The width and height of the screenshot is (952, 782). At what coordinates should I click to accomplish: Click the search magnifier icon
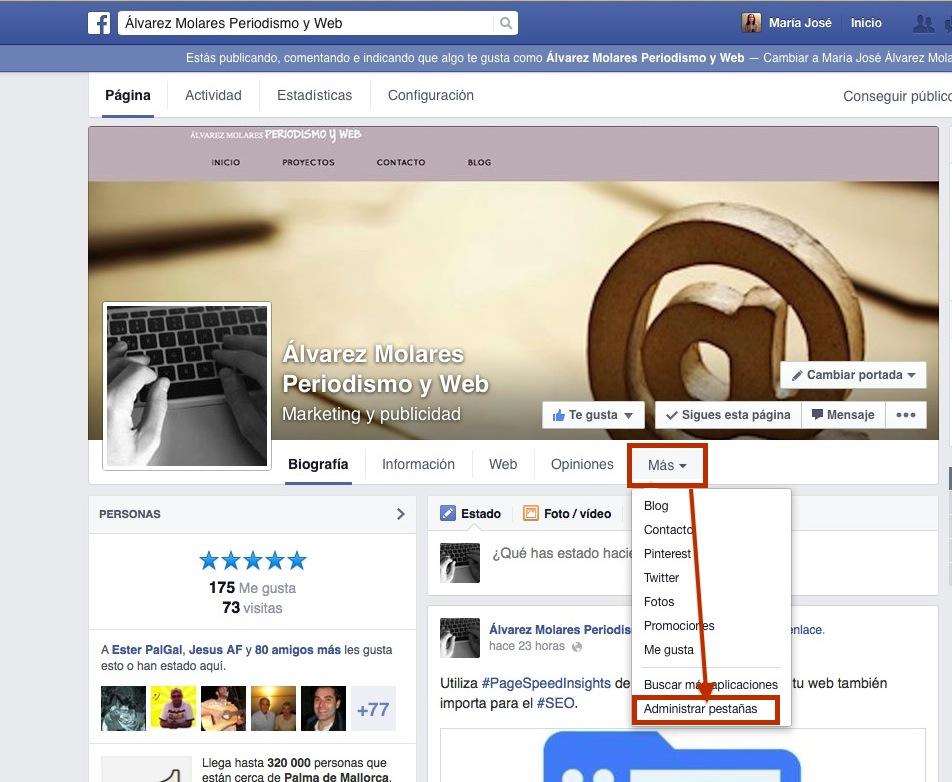pyautogui.click(x=507, y=23)
